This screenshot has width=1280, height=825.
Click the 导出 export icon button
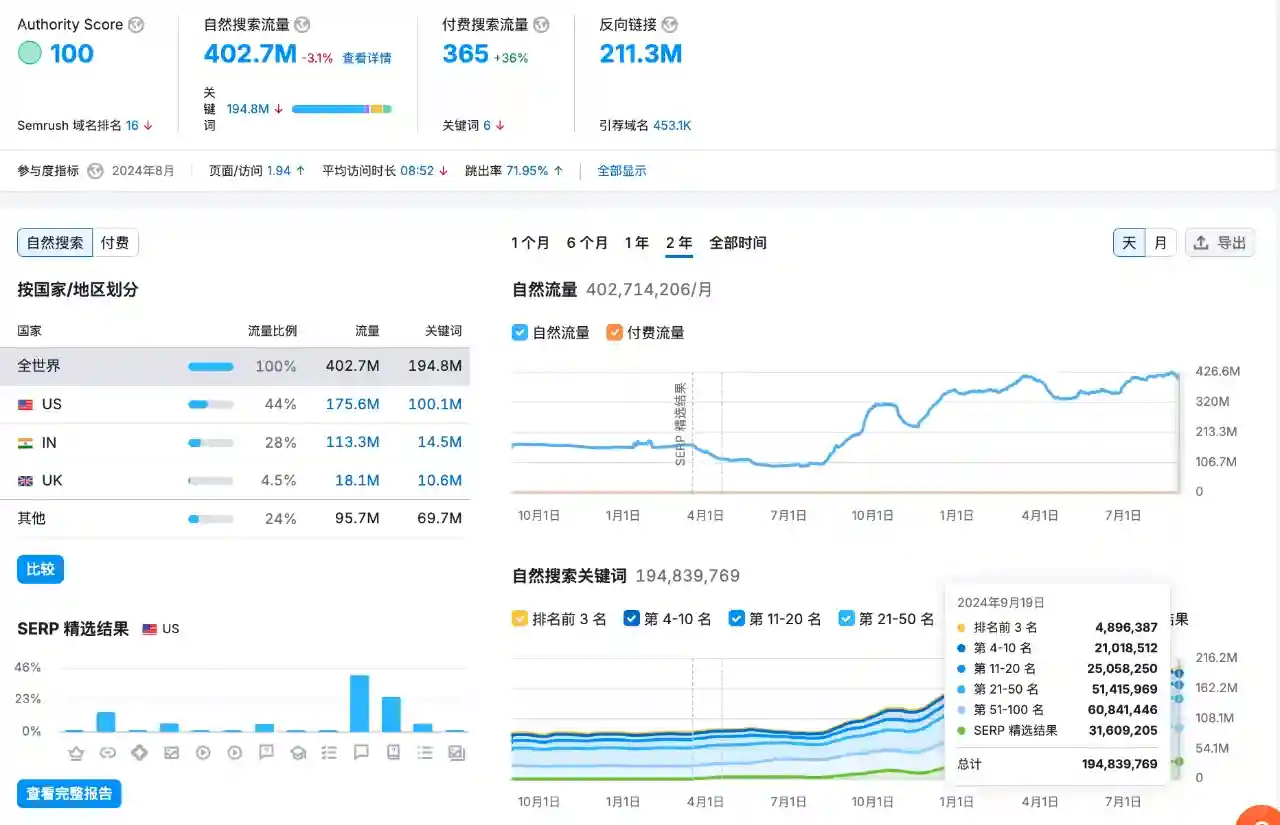(x=1220, y=242)
